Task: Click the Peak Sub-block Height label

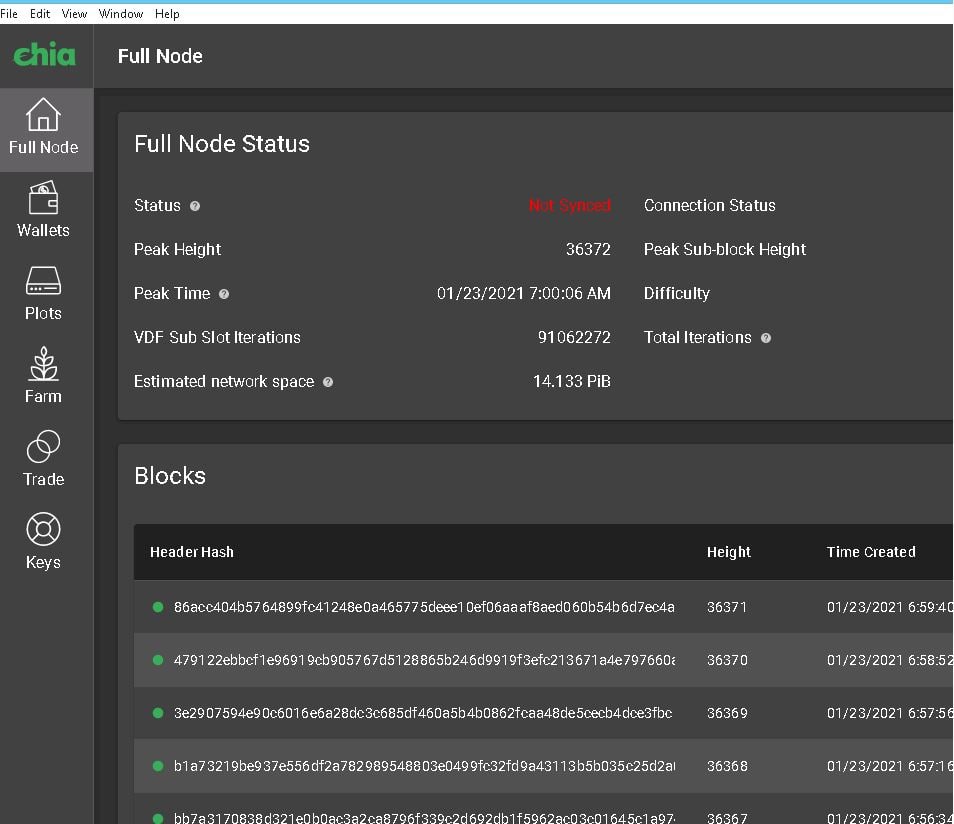Action: tap(725, 250)
